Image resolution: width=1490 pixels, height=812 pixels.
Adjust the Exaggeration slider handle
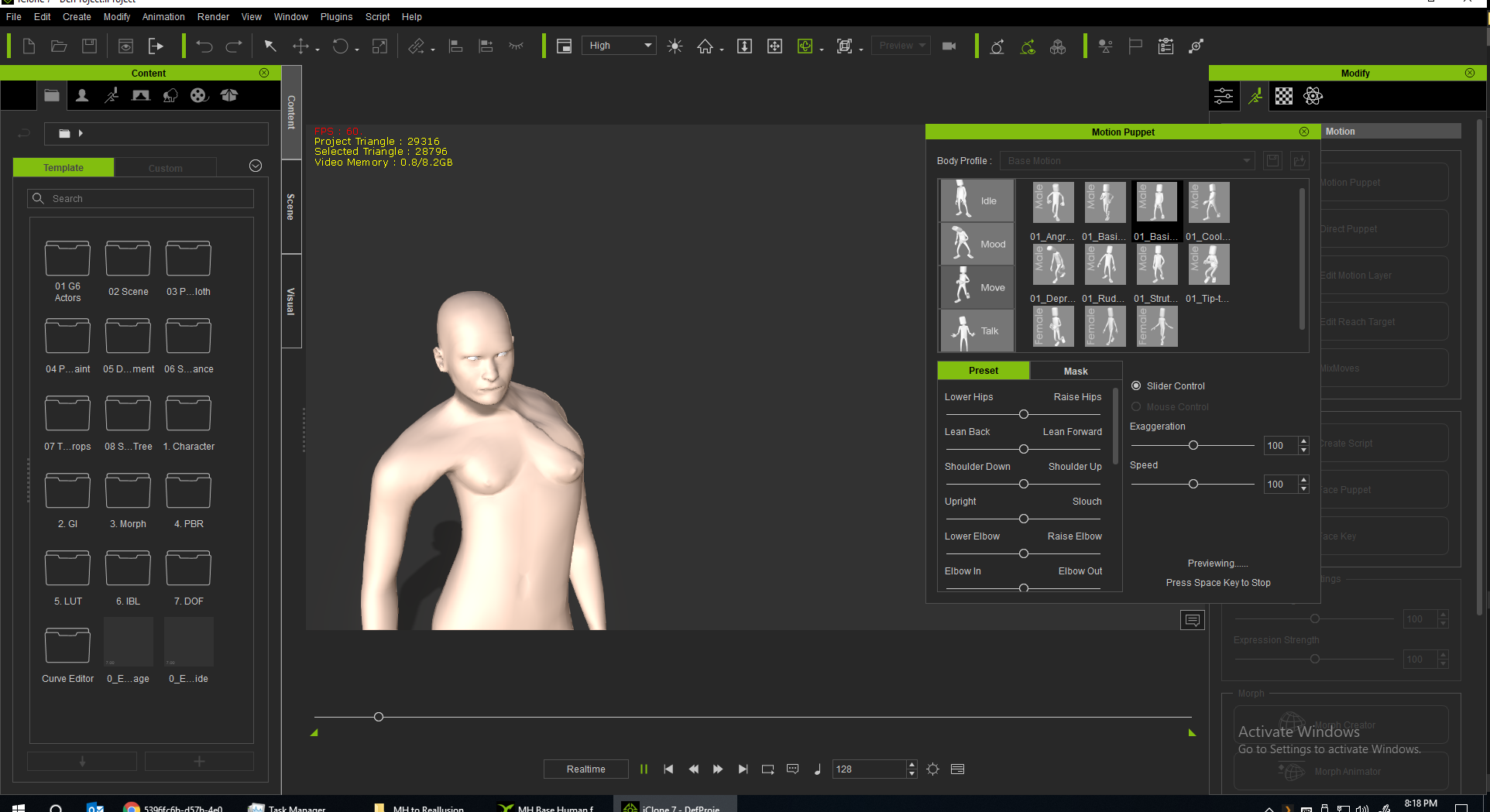[x=1193, y=445]
